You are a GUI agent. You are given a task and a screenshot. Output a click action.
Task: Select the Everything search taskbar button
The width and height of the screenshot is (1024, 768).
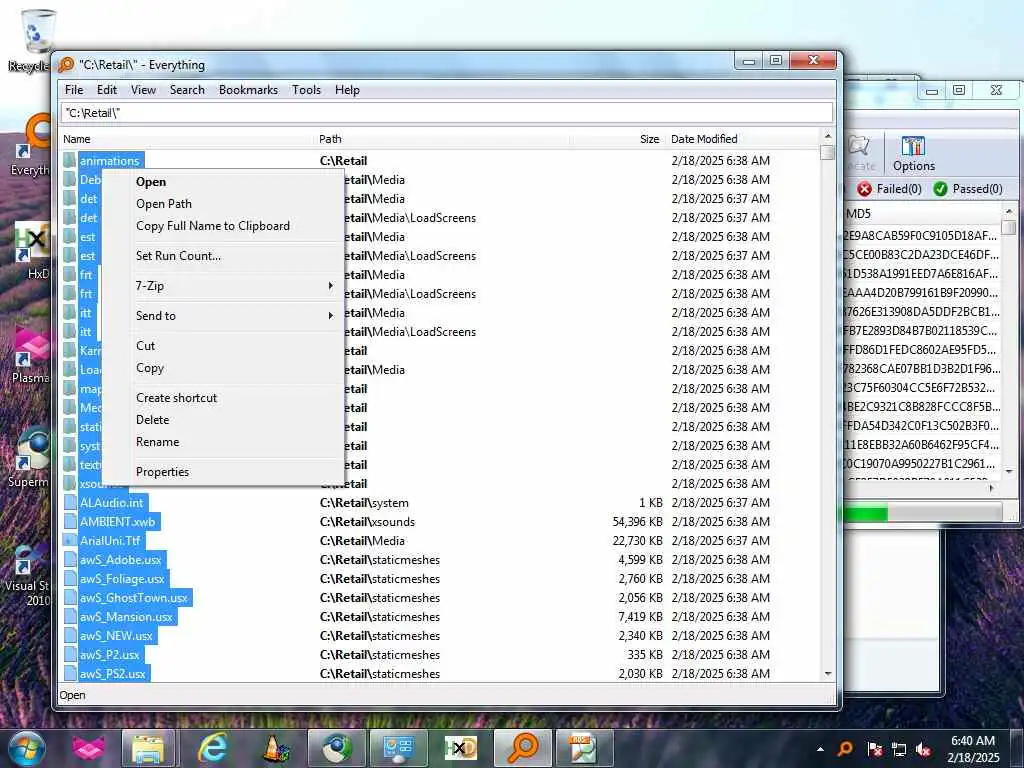(523, 749)
